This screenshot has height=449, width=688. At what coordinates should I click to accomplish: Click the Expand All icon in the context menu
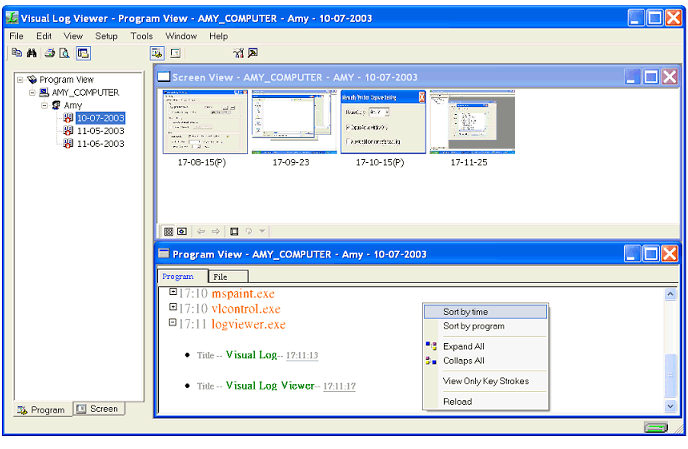click(431, 346)
